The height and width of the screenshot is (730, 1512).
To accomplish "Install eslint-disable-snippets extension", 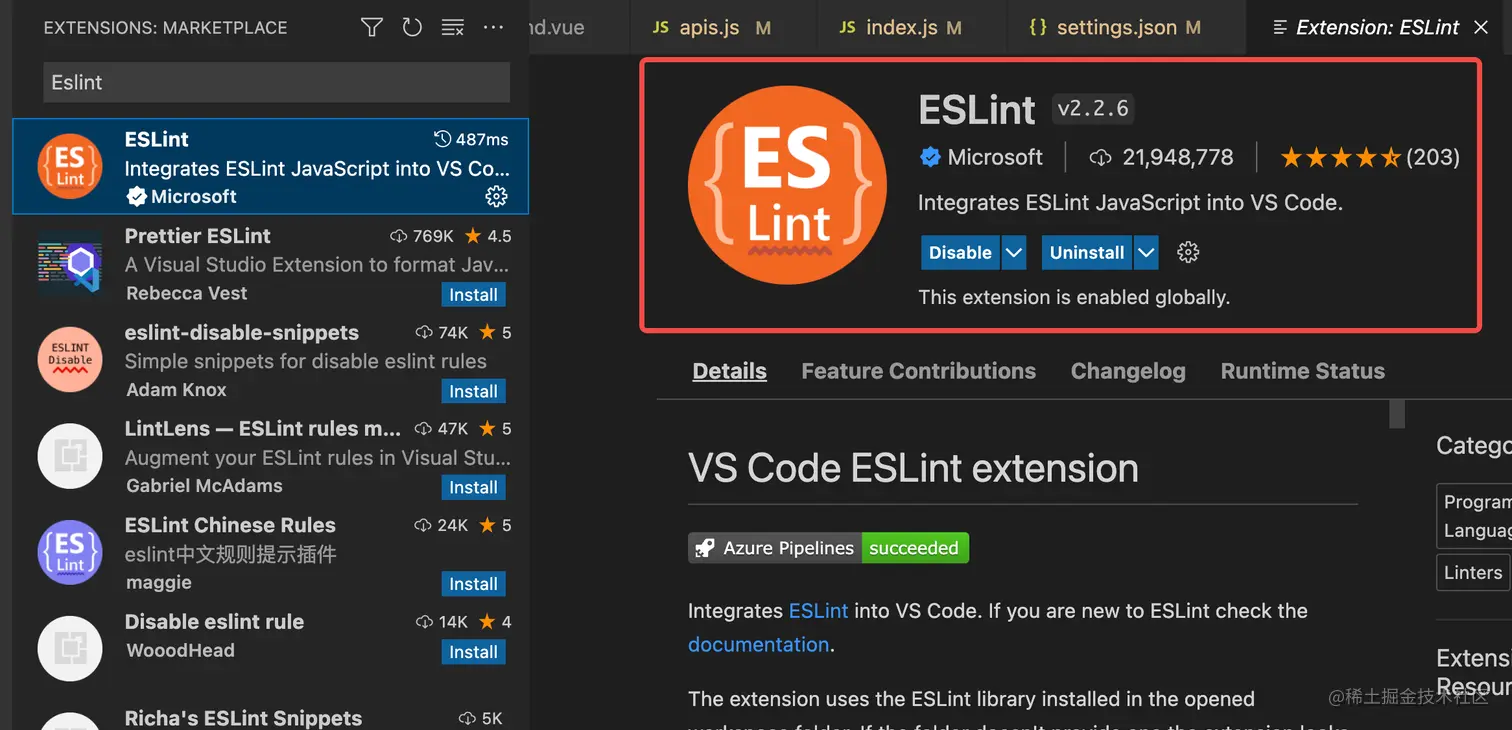I will [x=473, y=391].
